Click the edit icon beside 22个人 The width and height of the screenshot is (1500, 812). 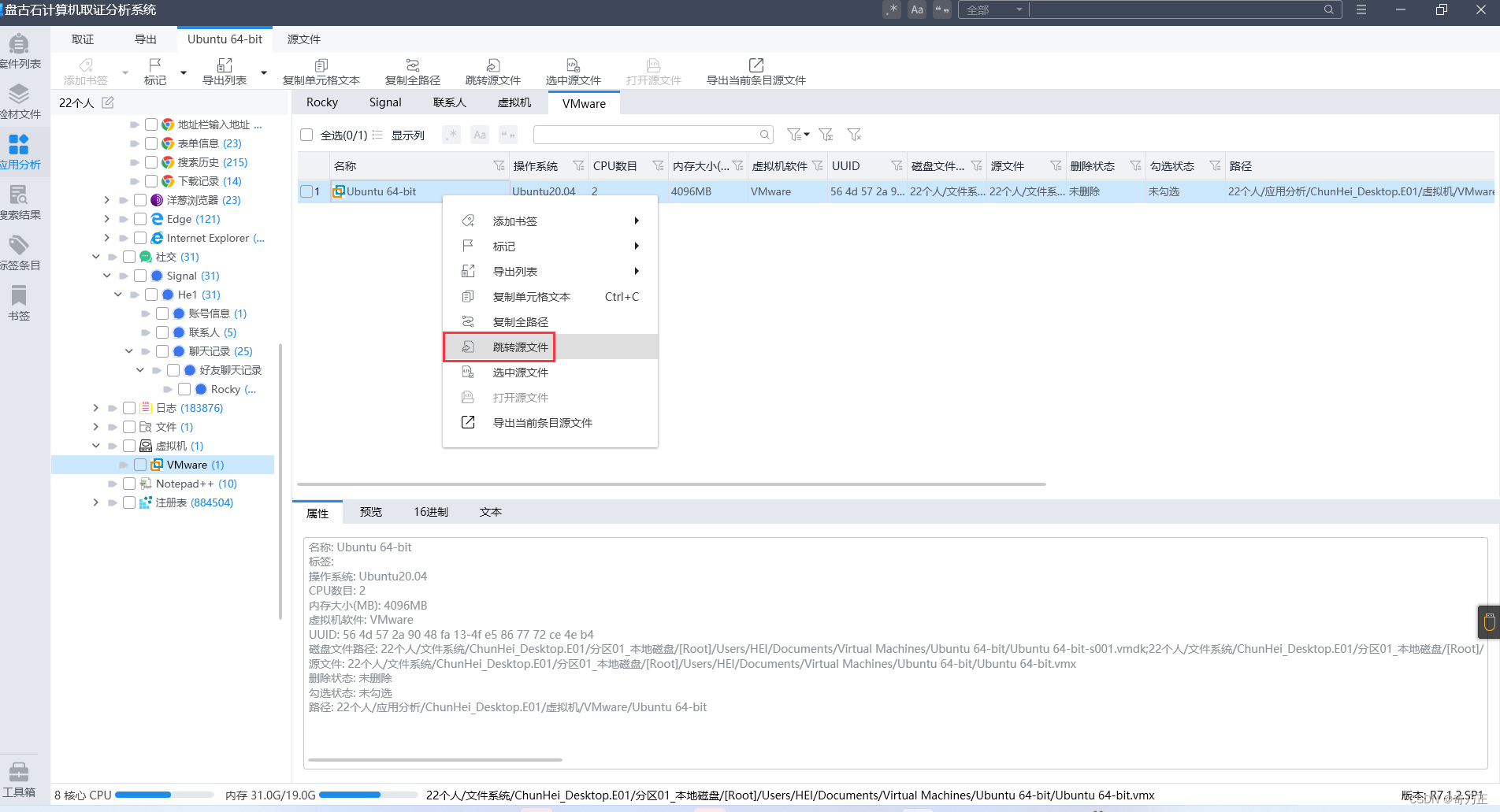108,102
